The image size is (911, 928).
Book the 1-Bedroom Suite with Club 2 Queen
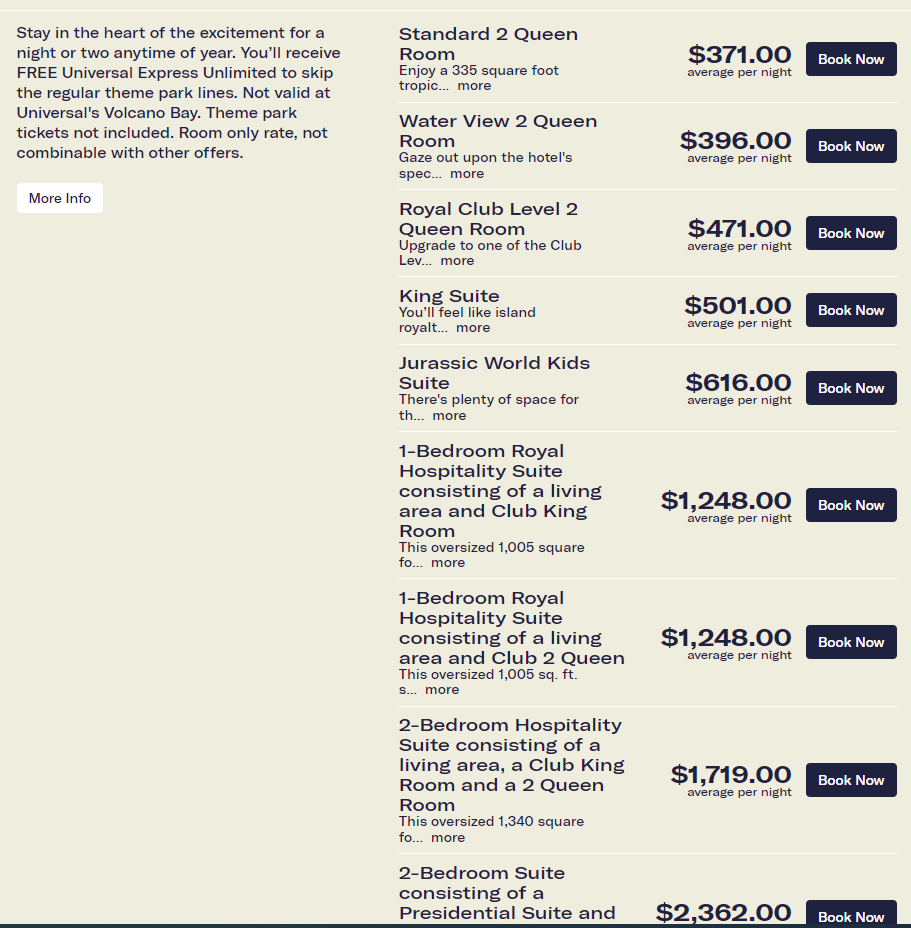[x=851, y=642]
